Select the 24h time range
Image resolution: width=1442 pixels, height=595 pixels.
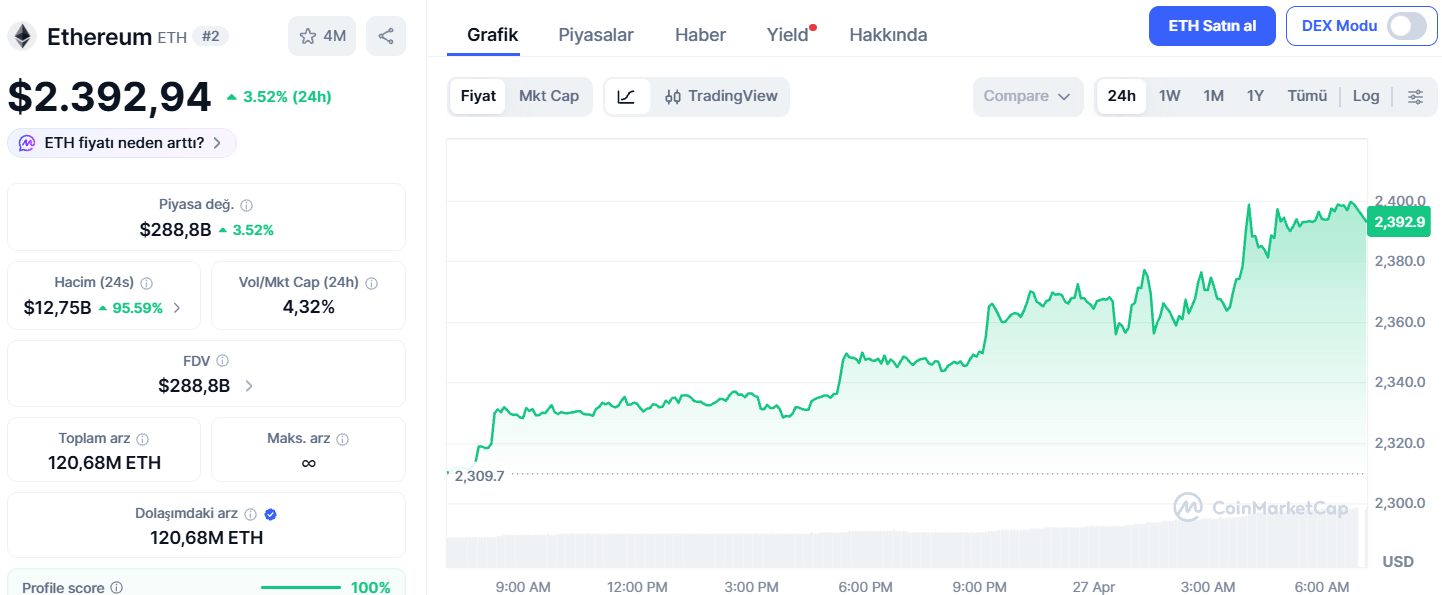1122,96
